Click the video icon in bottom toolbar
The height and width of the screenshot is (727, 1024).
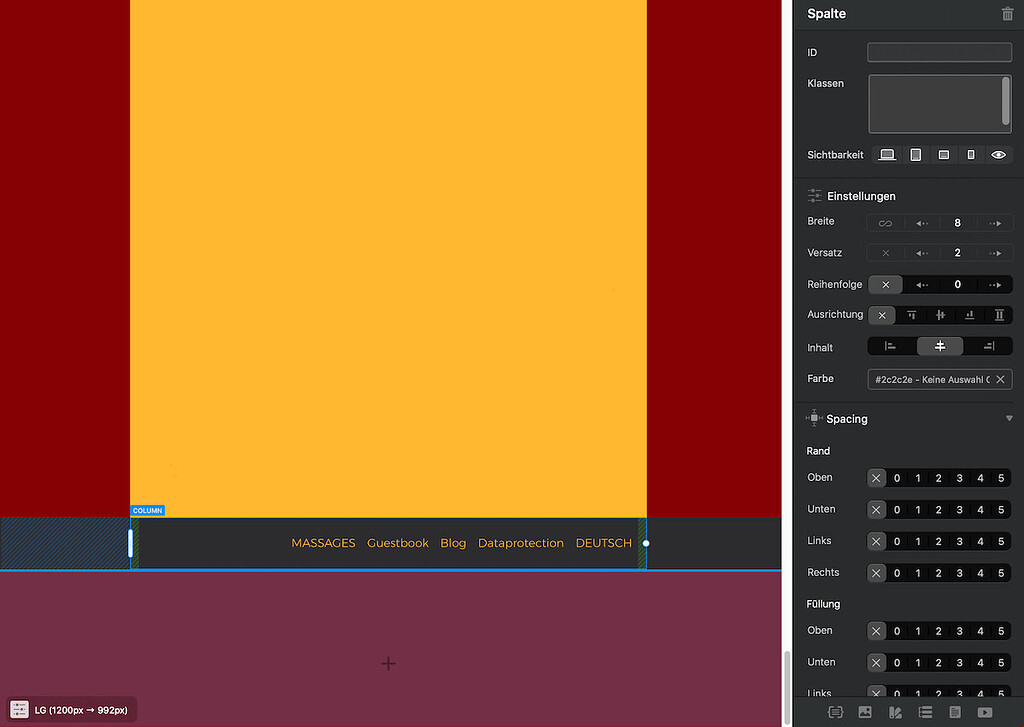tap(985, 713)
